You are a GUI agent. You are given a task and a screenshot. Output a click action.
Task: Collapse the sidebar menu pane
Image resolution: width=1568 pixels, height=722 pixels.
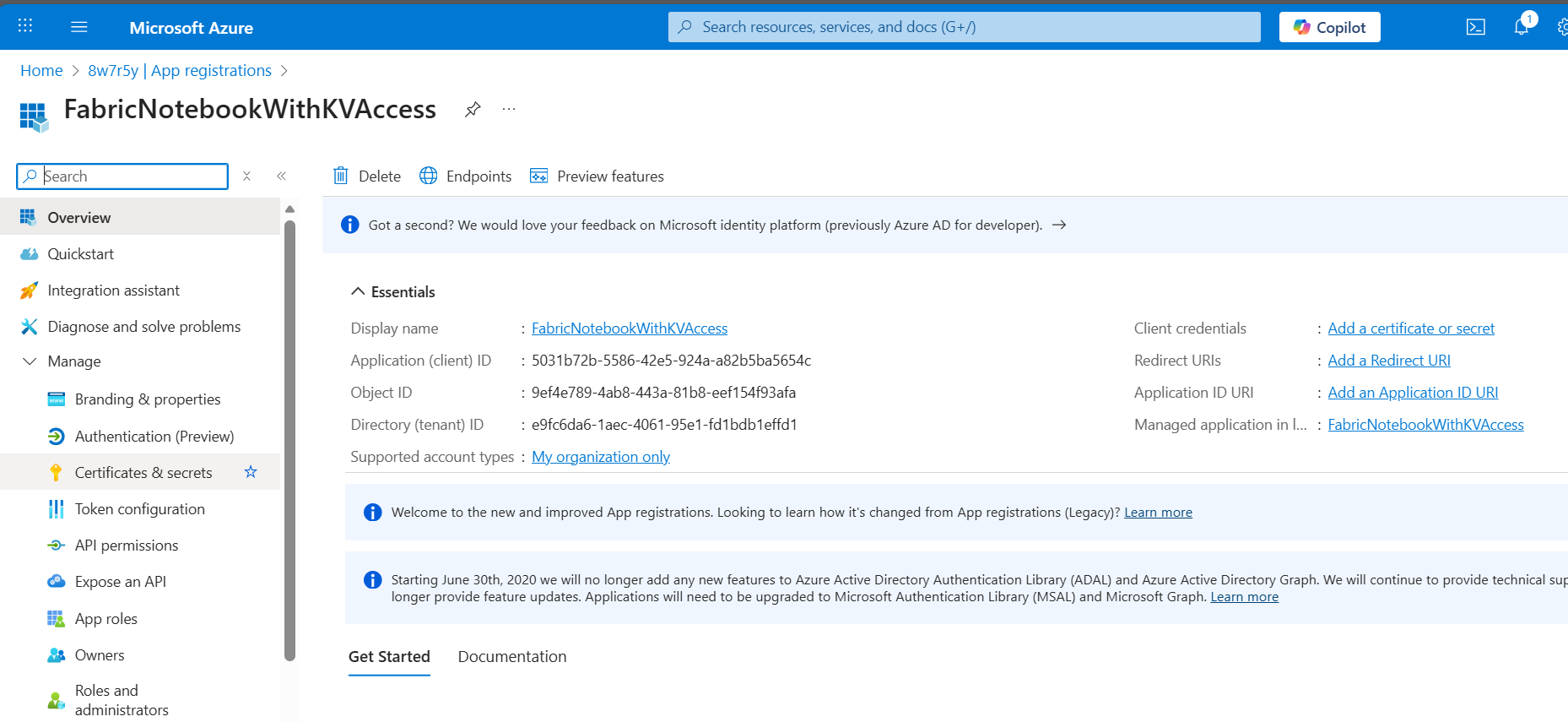(x=281, y=176)
